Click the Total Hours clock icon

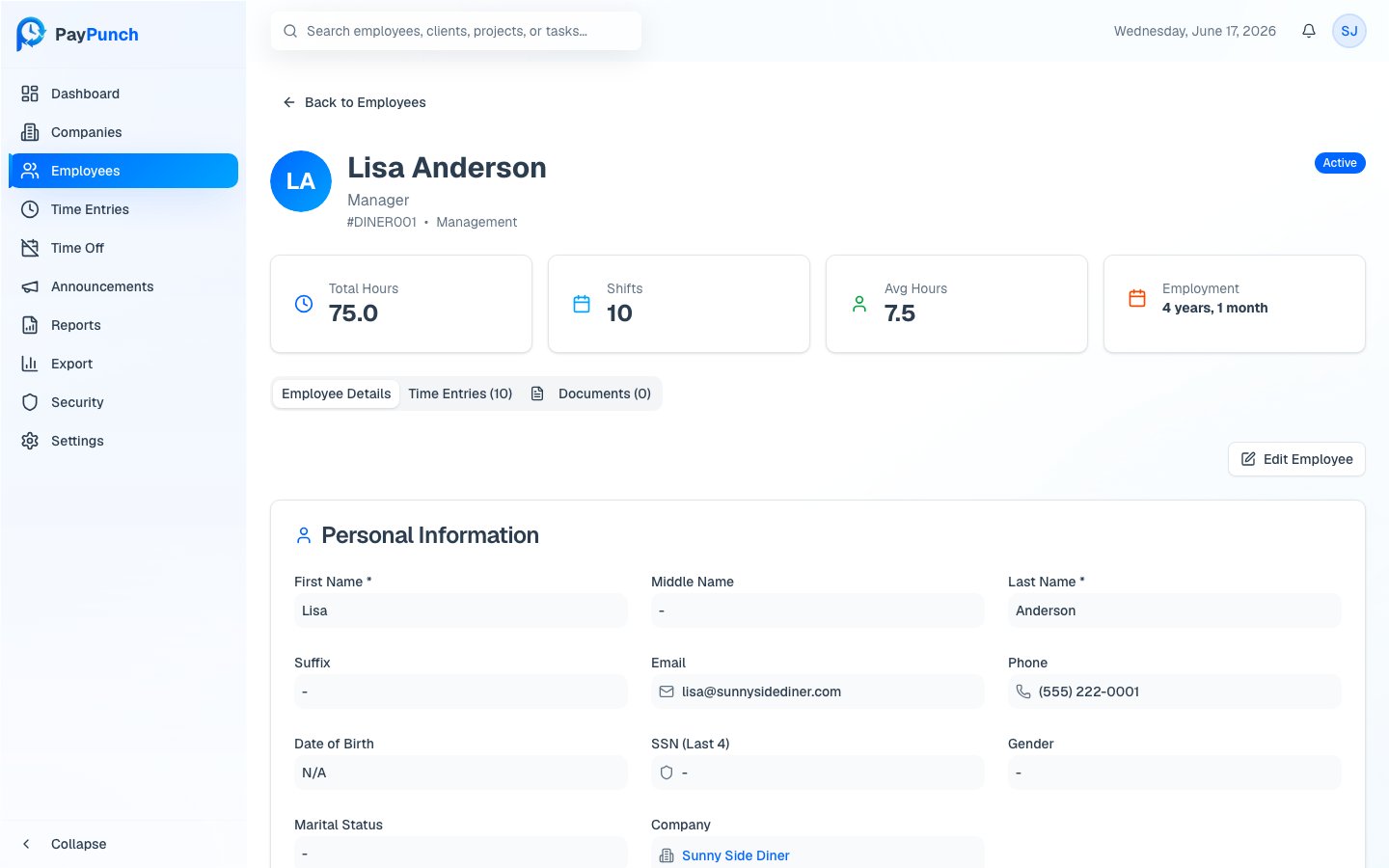pyautogui.click(x=304, y=304)
